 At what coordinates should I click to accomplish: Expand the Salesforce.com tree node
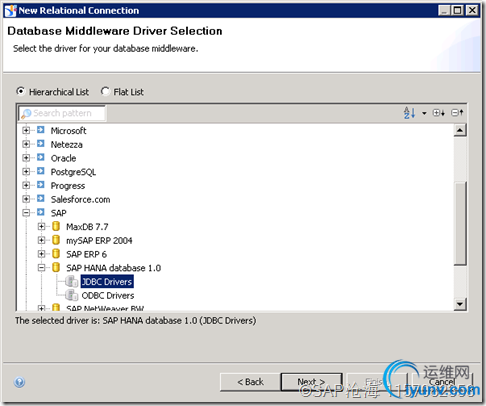pos(26,199)
